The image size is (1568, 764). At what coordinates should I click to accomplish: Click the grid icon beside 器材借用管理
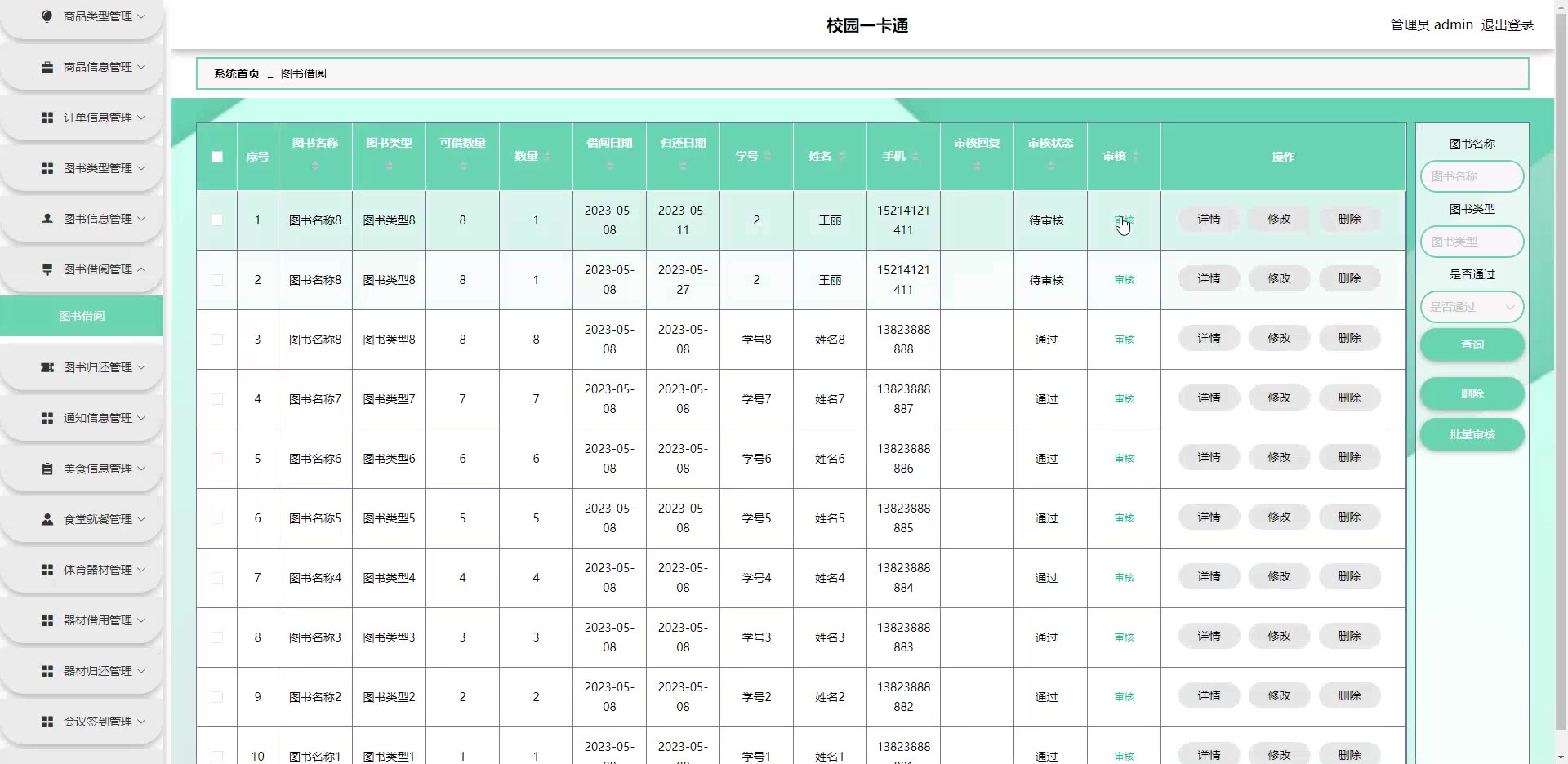47,620
